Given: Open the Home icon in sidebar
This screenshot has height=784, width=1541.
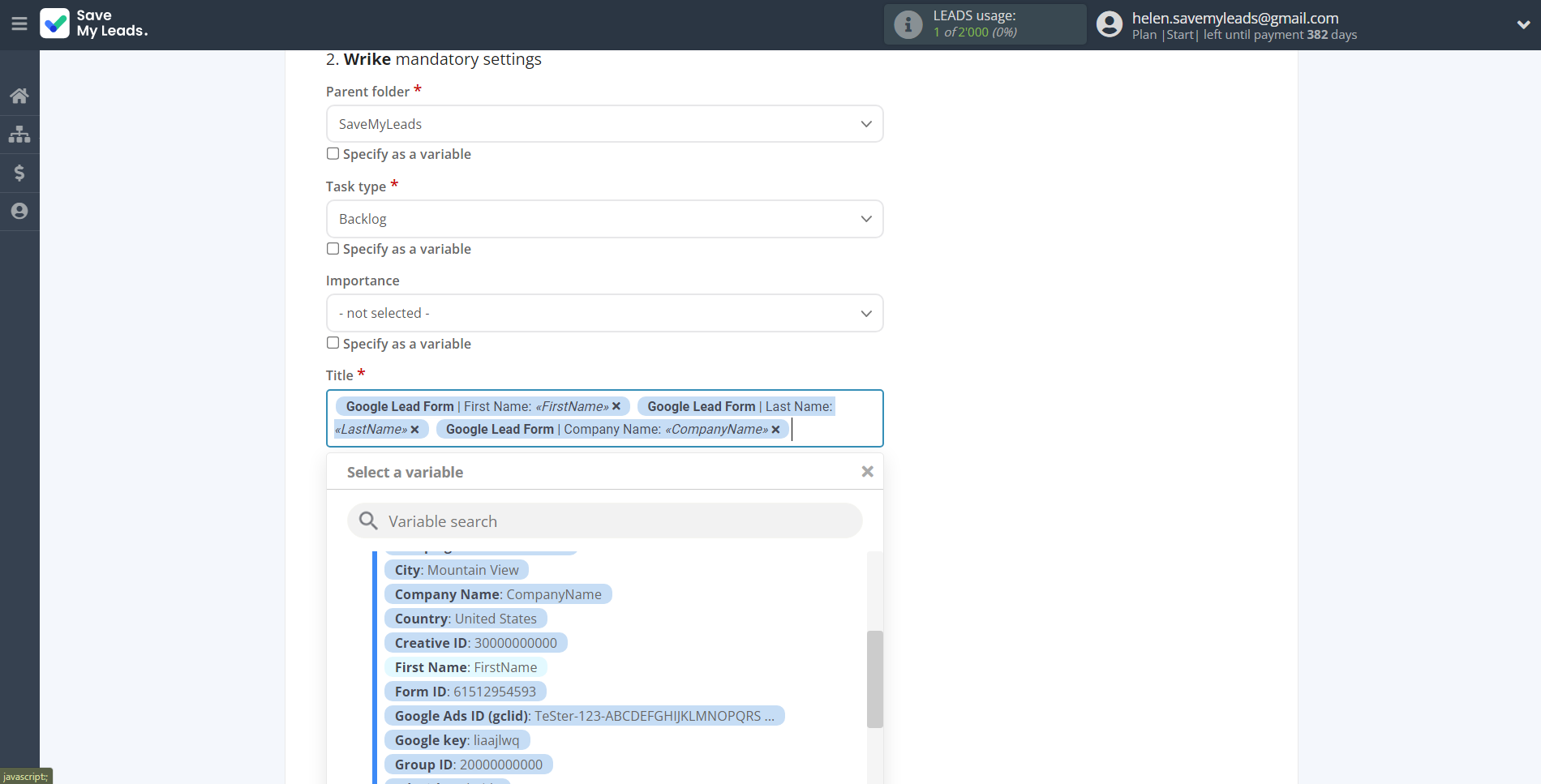Looking at the screenshot, I should pos(19,96).
